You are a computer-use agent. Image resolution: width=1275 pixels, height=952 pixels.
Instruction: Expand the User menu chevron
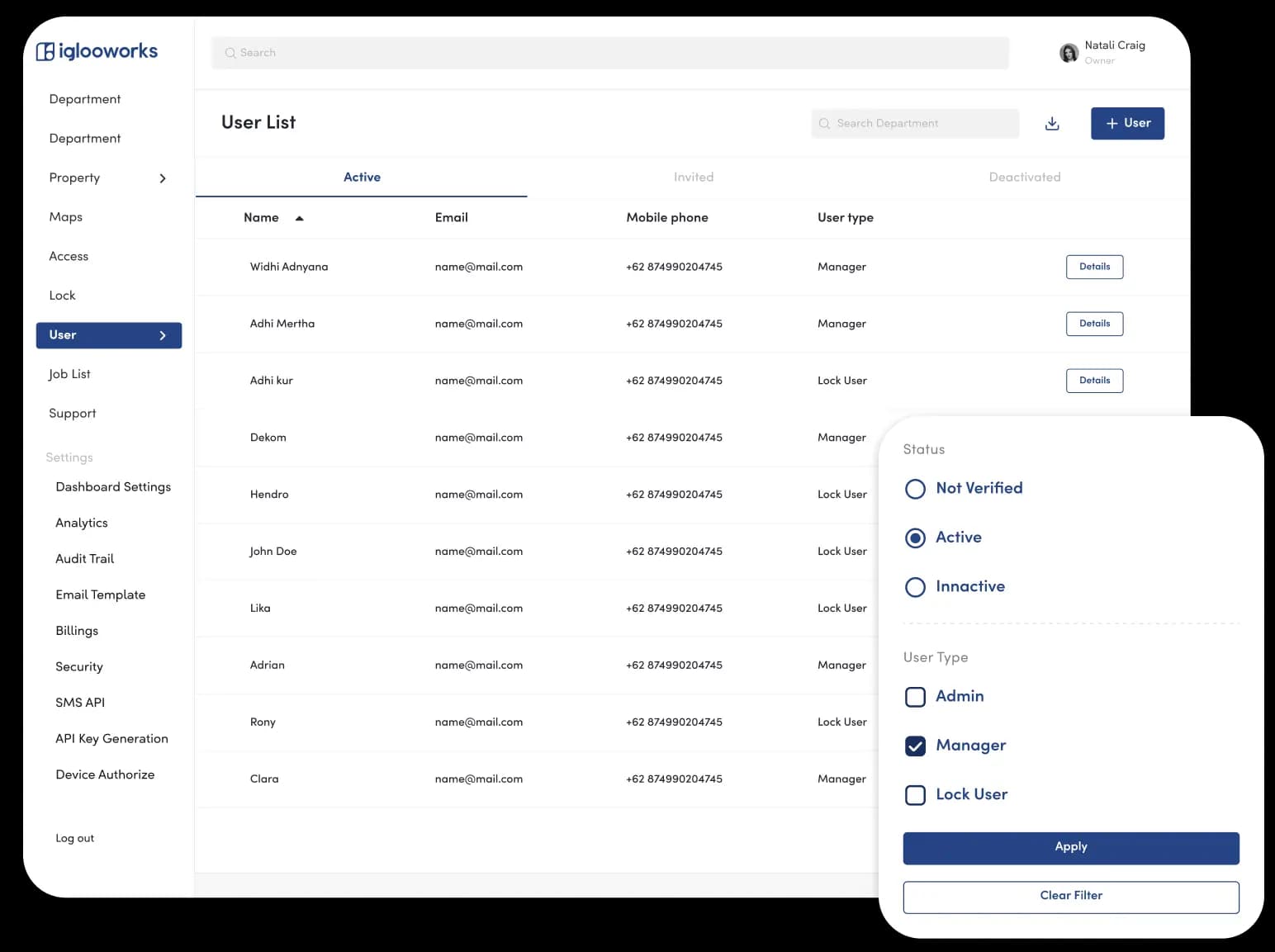coord(163,335)
